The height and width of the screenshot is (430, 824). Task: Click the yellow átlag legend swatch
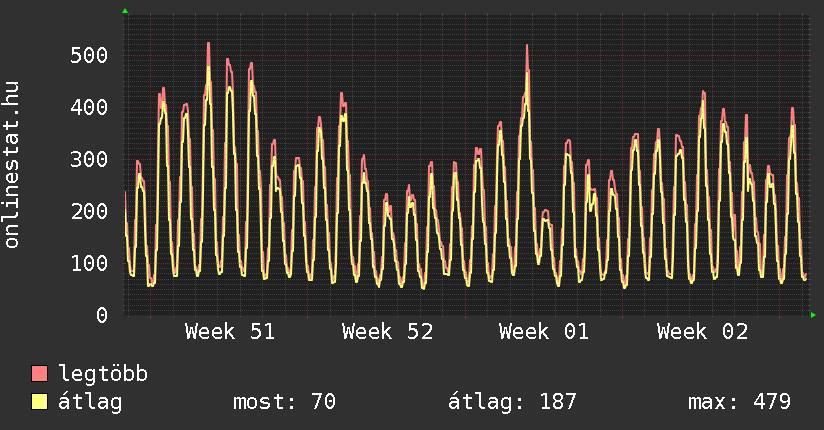tap(39, 403)
